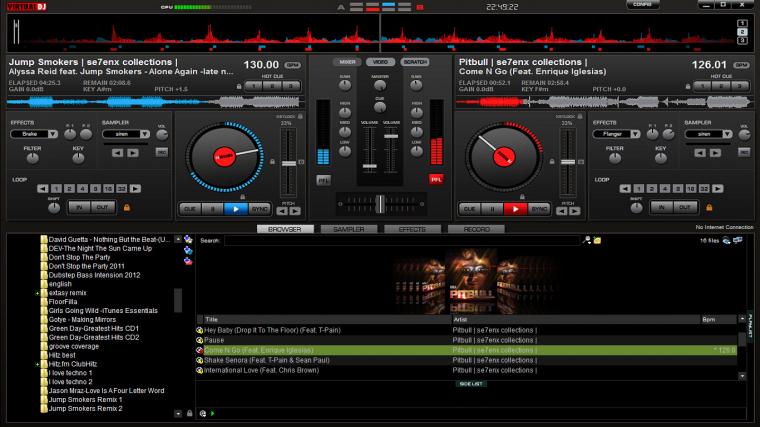Screen dimensions: 760x427
Task: Toggle PFL for the left channel
Action: [323, 180]
